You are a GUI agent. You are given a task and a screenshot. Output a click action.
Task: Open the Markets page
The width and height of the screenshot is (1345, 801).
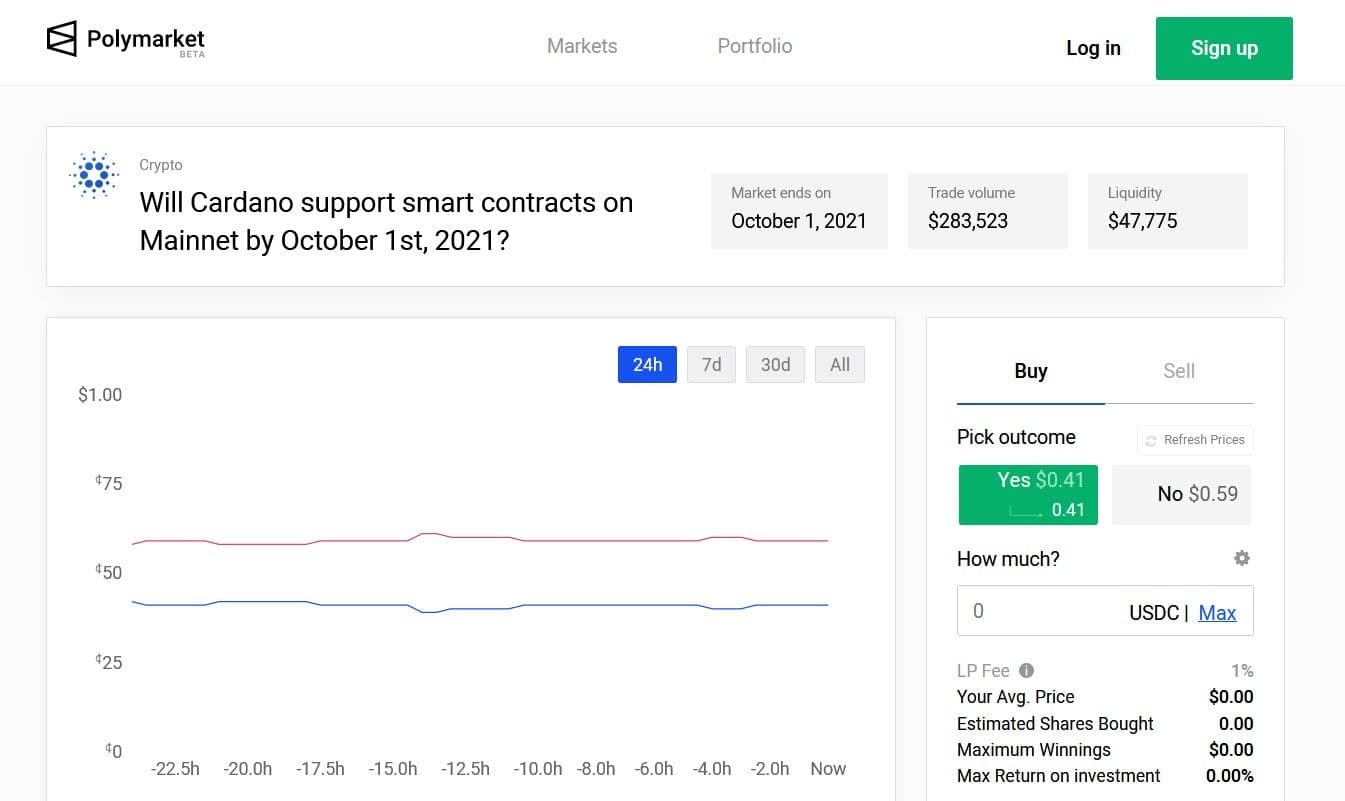coord(582,46)
